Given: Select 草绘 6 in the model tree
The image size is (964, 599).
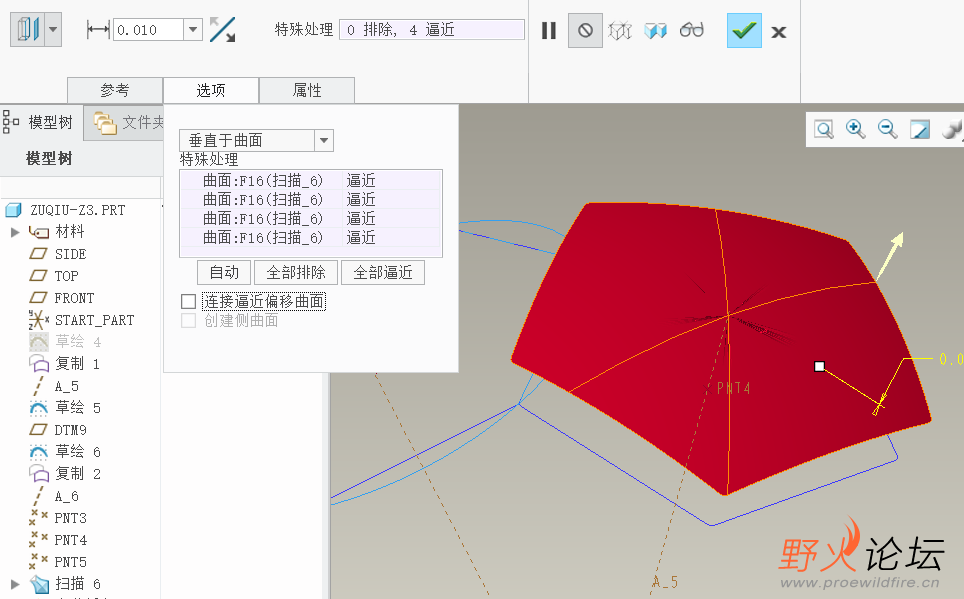Looking at the screenshot, I should click(x=77, y=452).
